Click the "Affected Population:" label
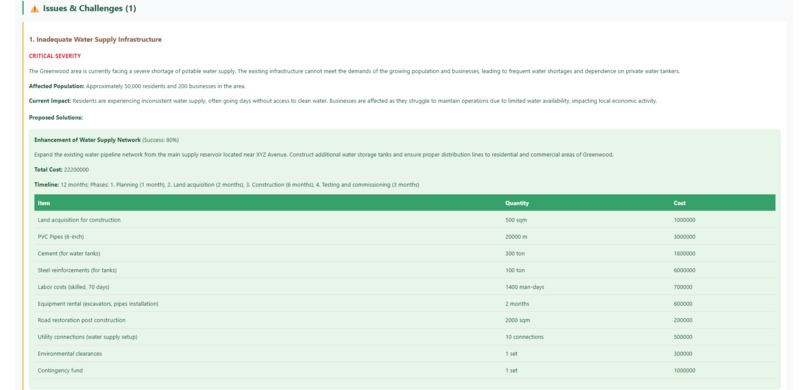806x390 pixels. coord(57,86)
